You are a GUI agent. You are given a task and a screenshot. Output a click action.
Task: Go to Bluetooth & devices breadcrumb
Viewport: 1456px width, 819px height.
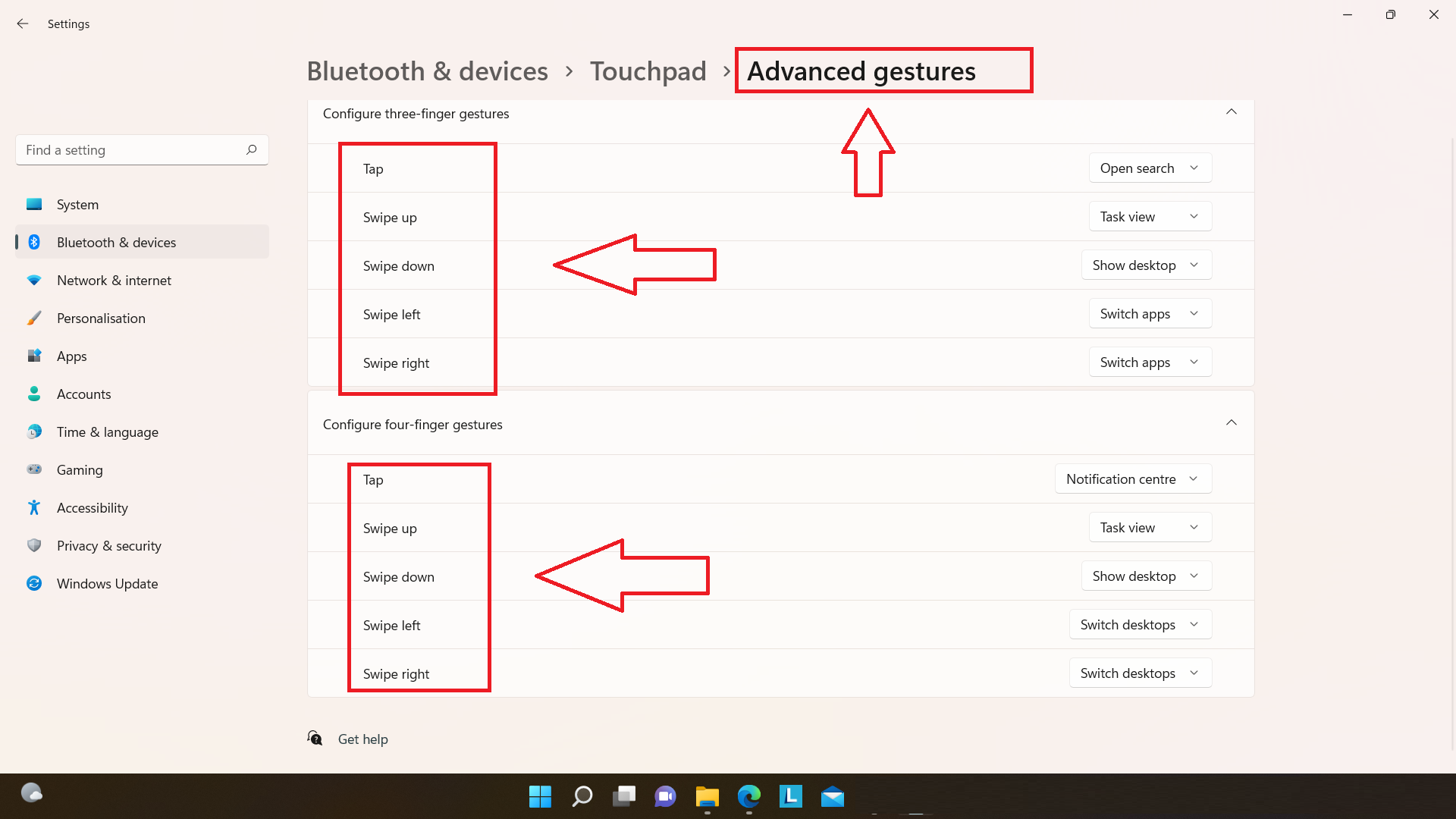pyautogui.click(x=427, y=71)
